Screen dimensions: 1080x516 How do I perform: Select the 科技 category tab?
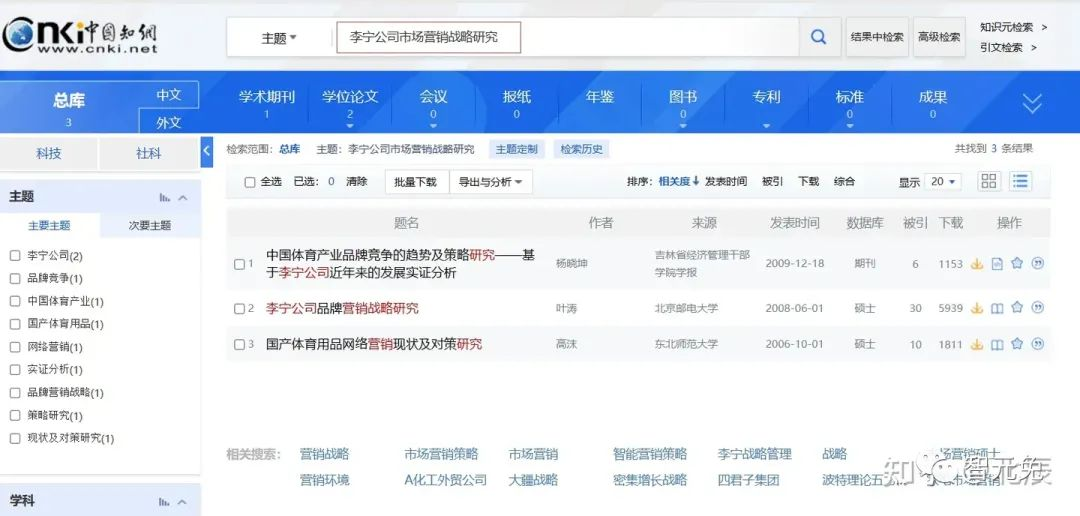(x=49, y=154)
